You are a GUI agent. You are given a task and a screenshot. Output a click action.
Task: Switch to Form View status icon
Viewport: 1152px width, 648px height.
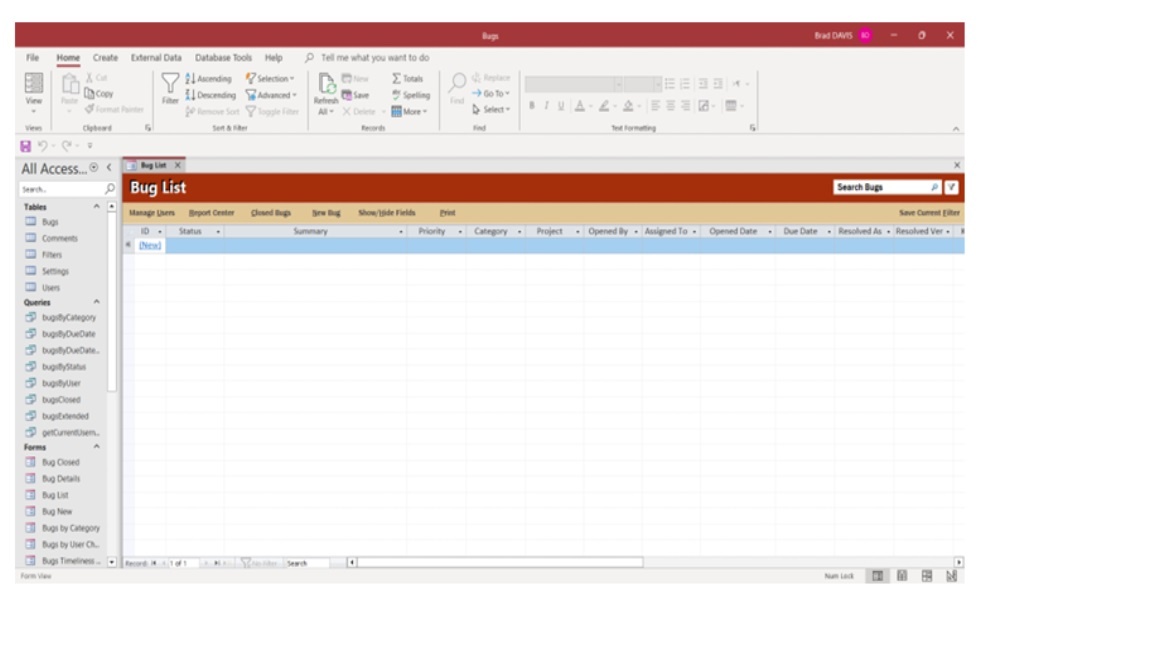pyautogui.click(x=877, y=576)
